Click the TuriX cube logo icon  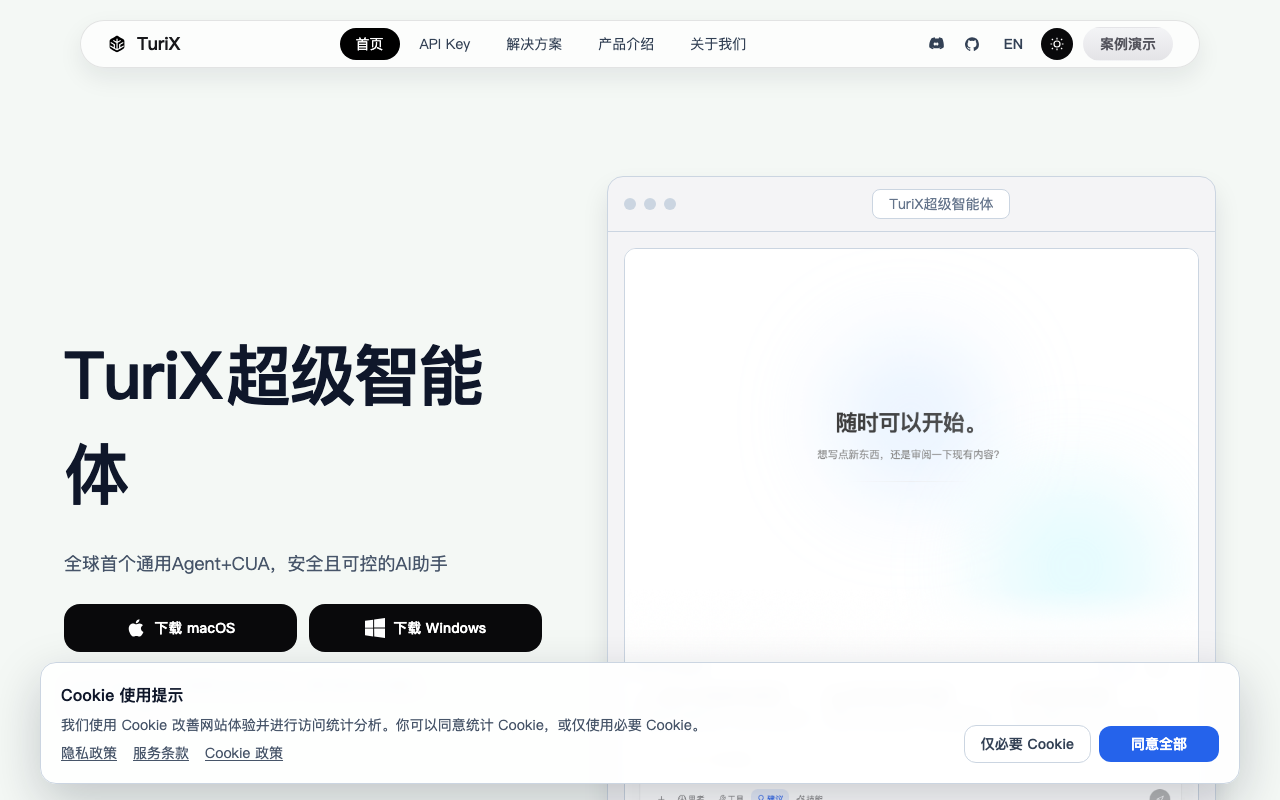click(117, 44)
